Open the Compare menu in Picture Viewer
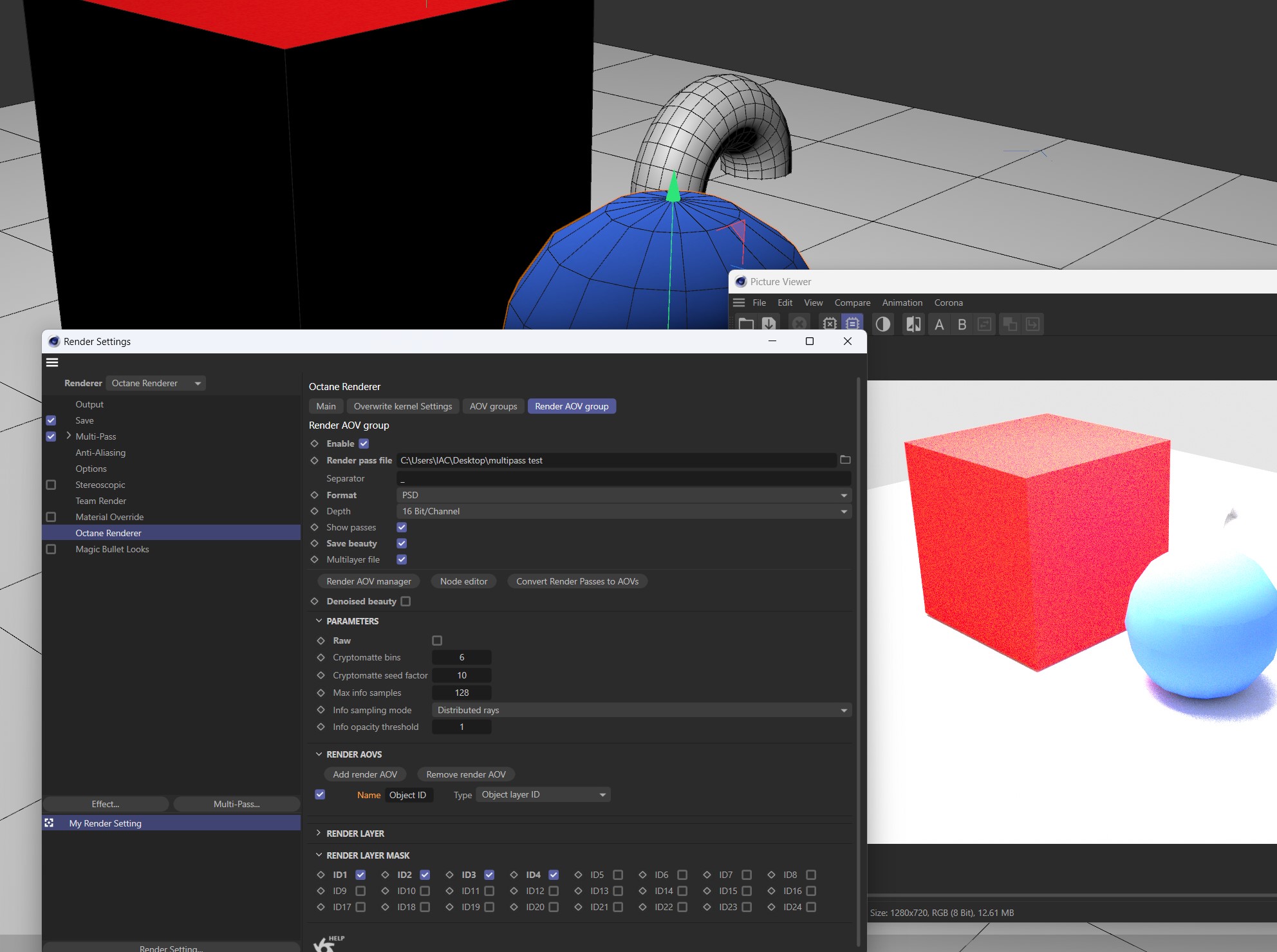Image resolution: width=1277 pixels, height=952 pixels. click(x=852, y=303)
